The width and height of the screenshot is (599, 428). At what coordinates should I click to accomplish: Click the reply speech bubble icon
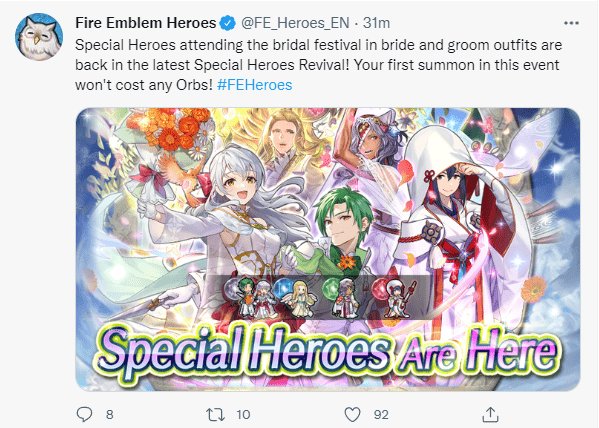tap(84, 414)
